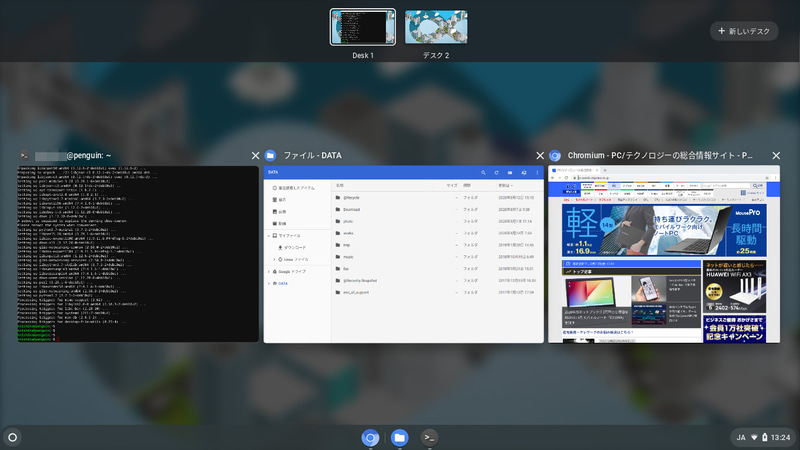
Task: Open the end_of_support folder row
Action: click(437, 292)
